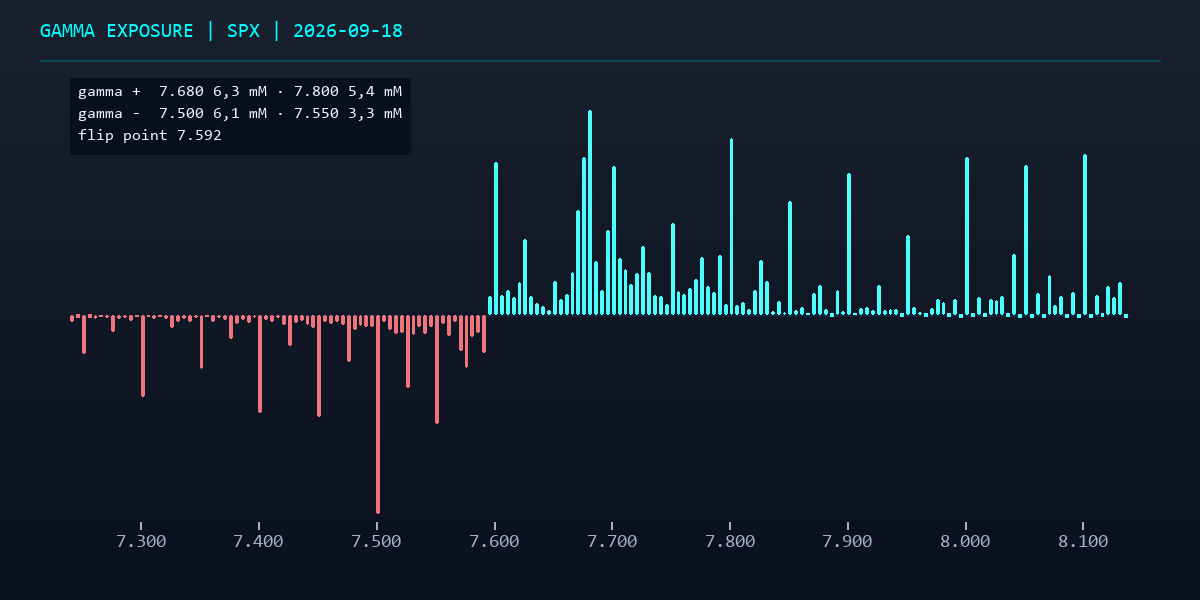1200x600 pixels.
Task: Click the red bar at strike 7.300
Action: (143, 356)
